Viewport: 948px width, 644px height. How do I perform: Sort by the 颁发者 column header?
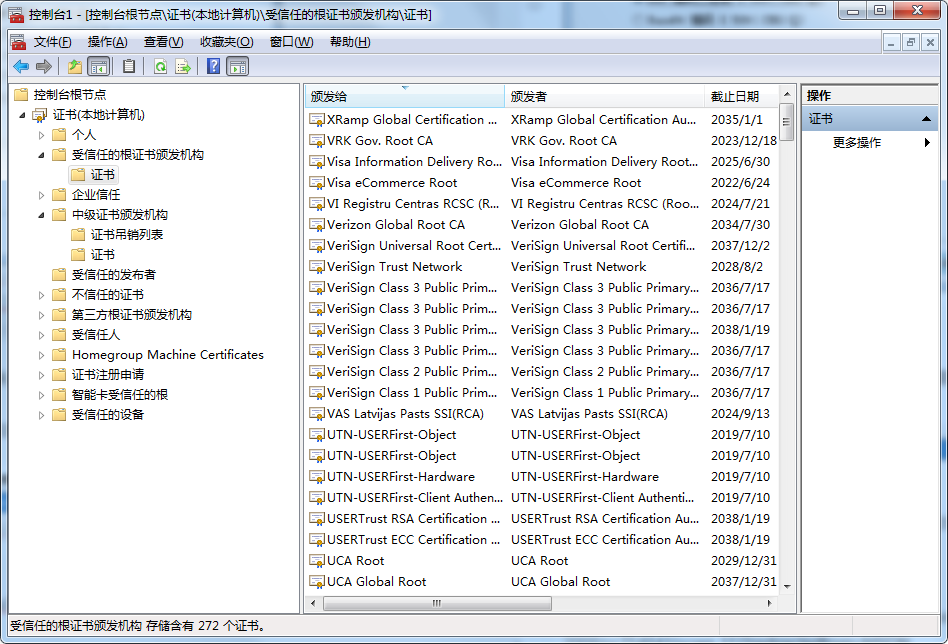click(604, 97)
